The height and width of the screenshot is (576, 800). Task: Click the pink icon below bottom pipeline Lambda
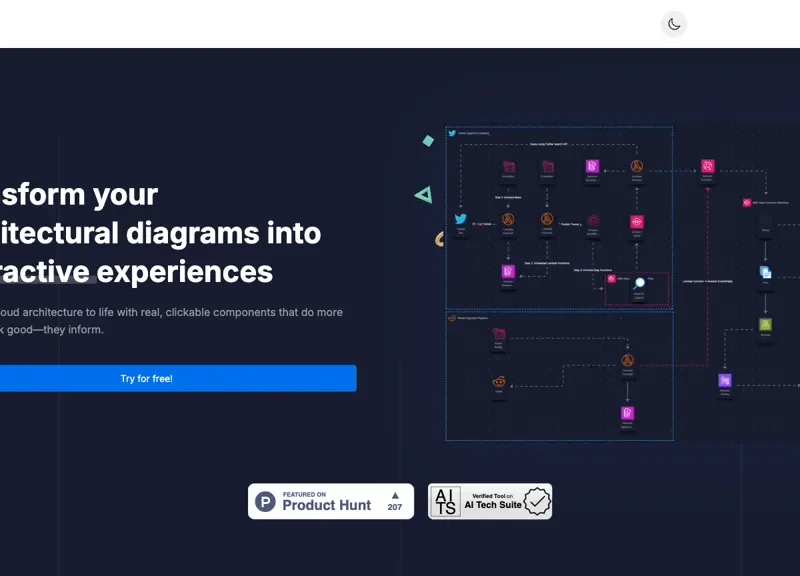[x=628, y=413]
